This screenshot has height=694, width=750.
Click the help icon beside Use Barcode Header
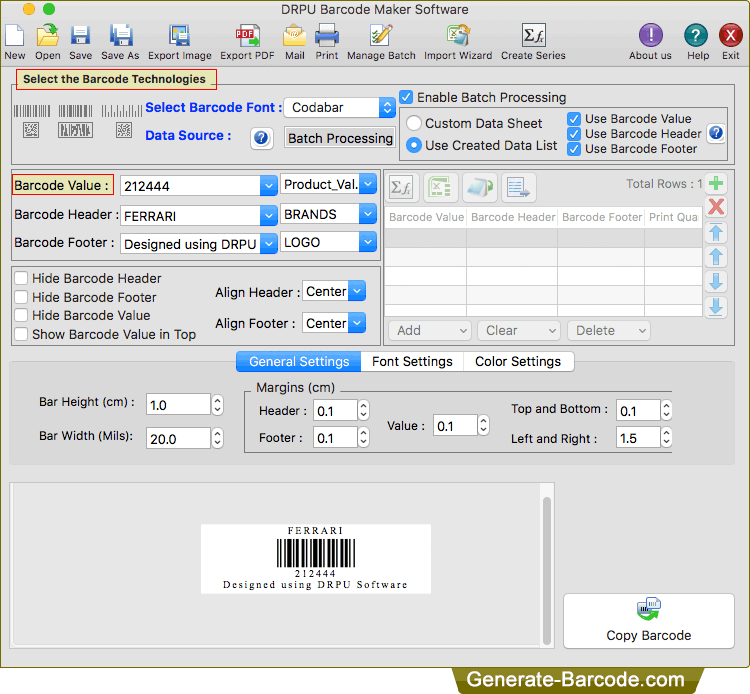point(716,133)
